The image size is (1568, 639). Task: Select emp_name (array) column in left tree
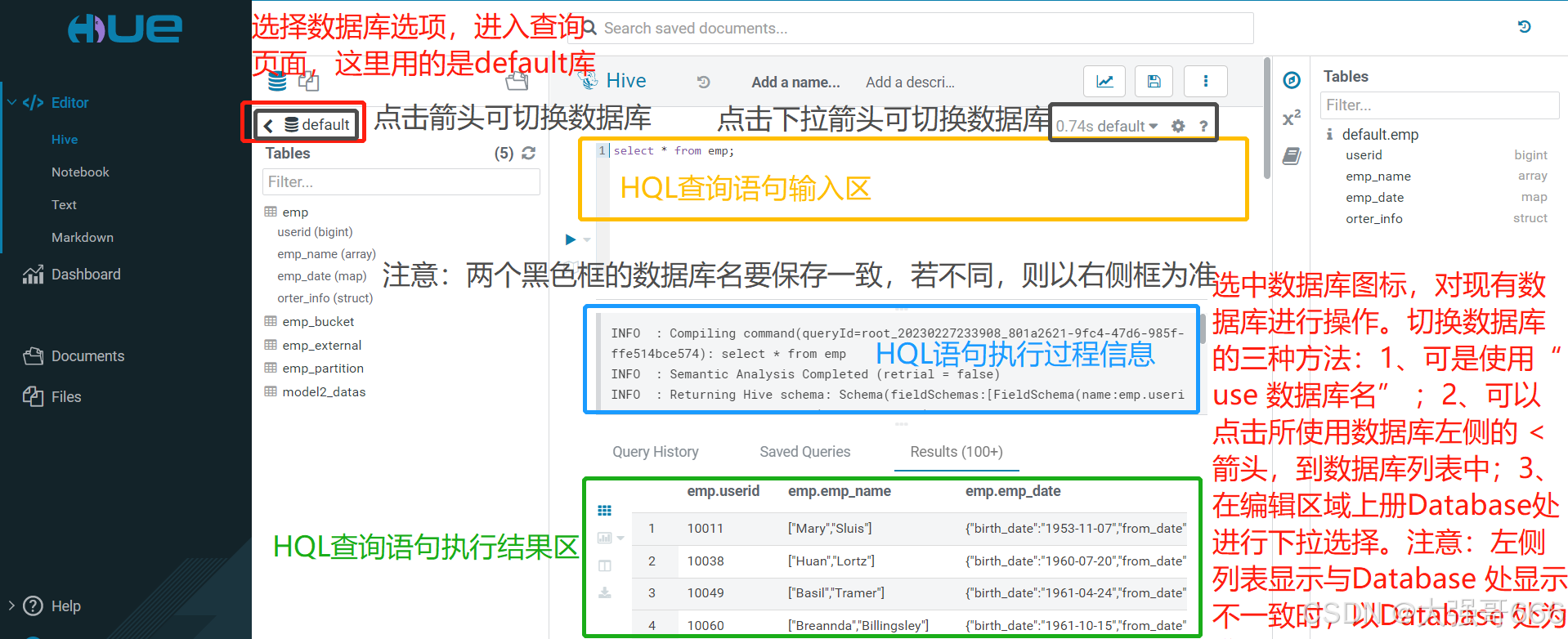pos(326,254)
